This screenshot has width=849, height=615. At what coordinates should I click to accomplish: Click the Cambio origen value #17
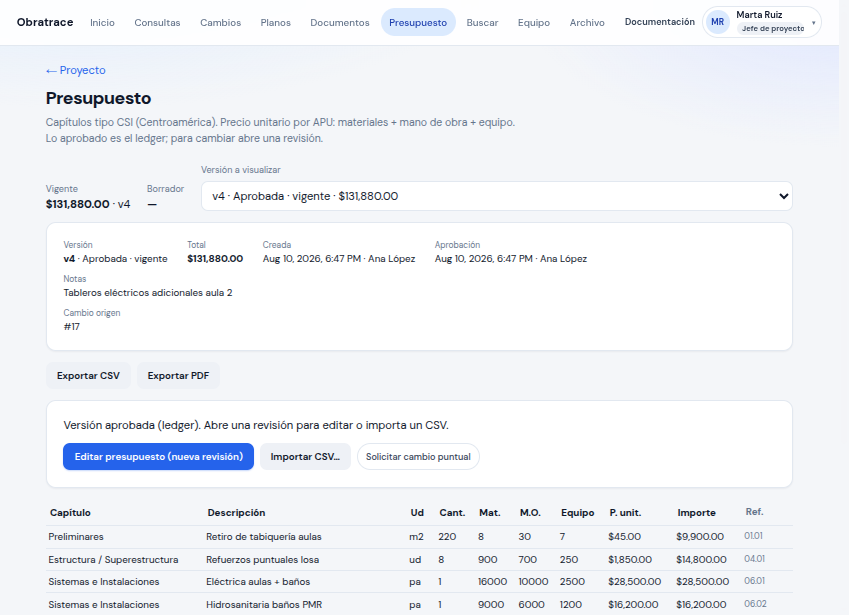coord(71,327)
